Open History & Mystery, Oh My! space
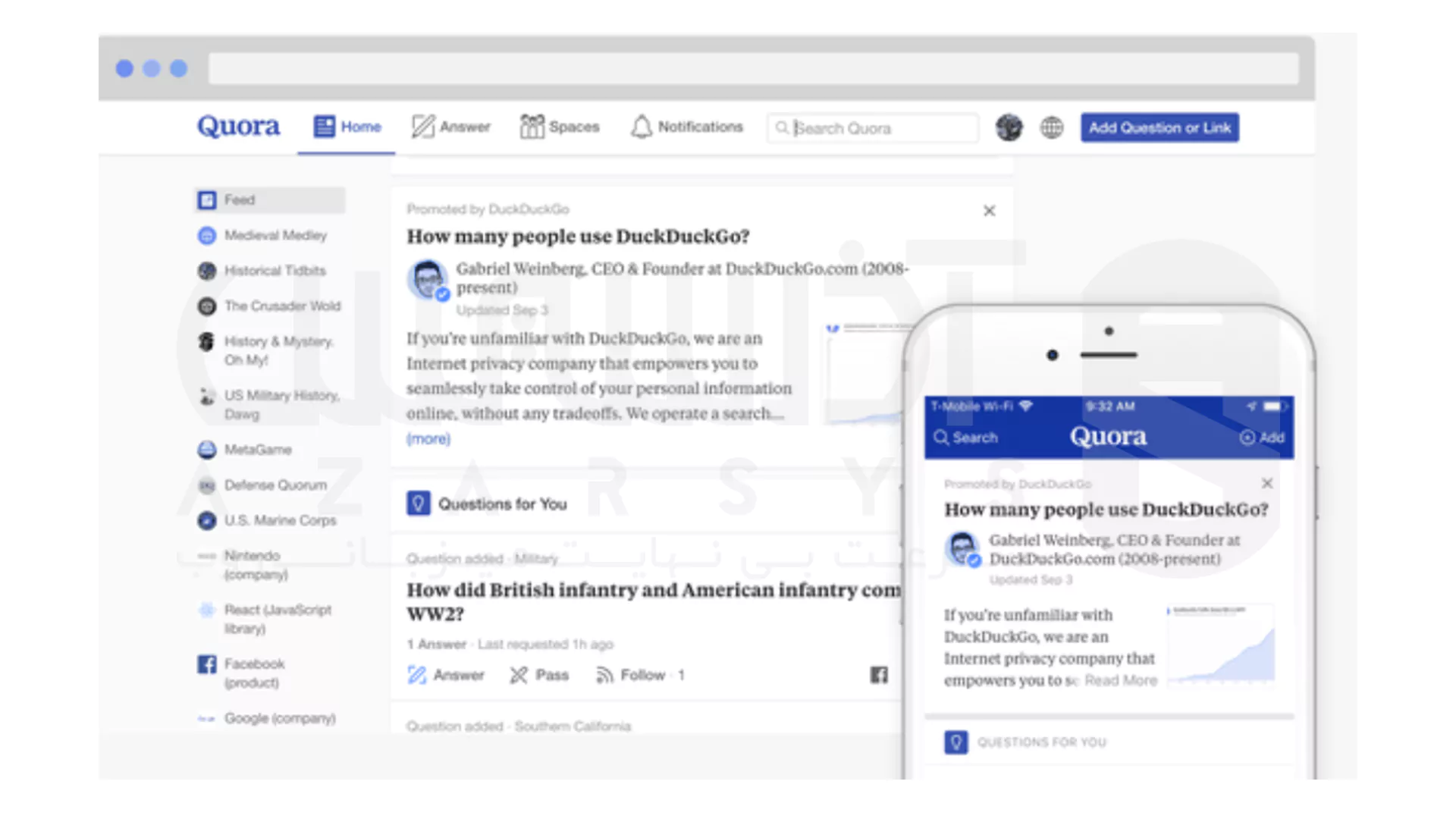The image size is (1456, 819). 265,350
